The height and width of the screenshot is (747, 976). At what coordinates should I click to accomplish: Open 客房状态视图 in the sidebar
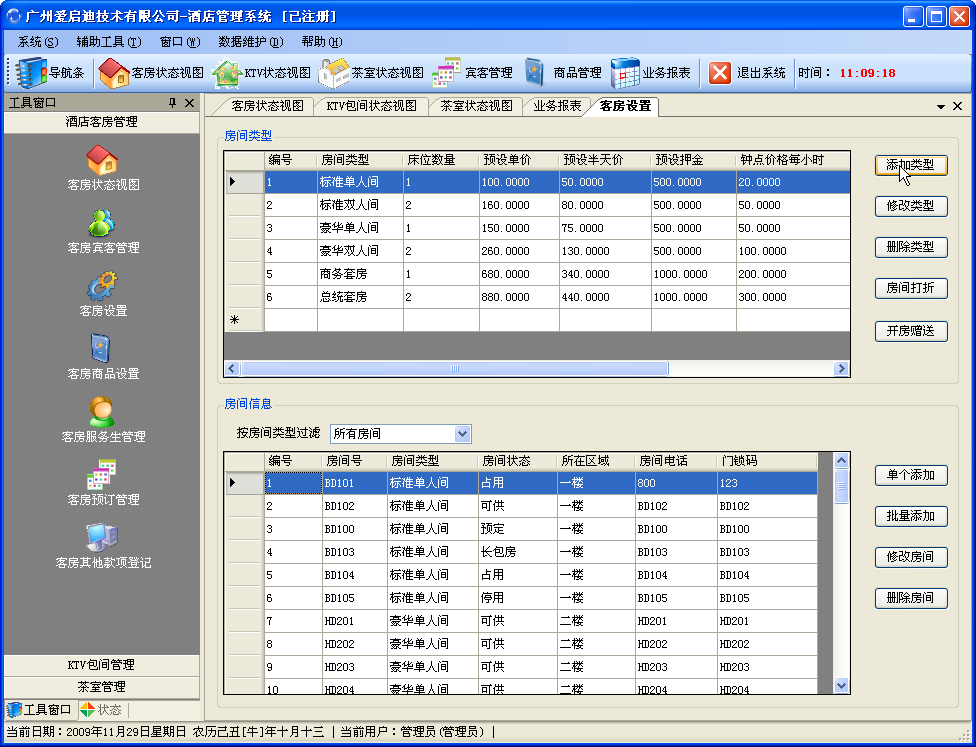coord(103,167)
